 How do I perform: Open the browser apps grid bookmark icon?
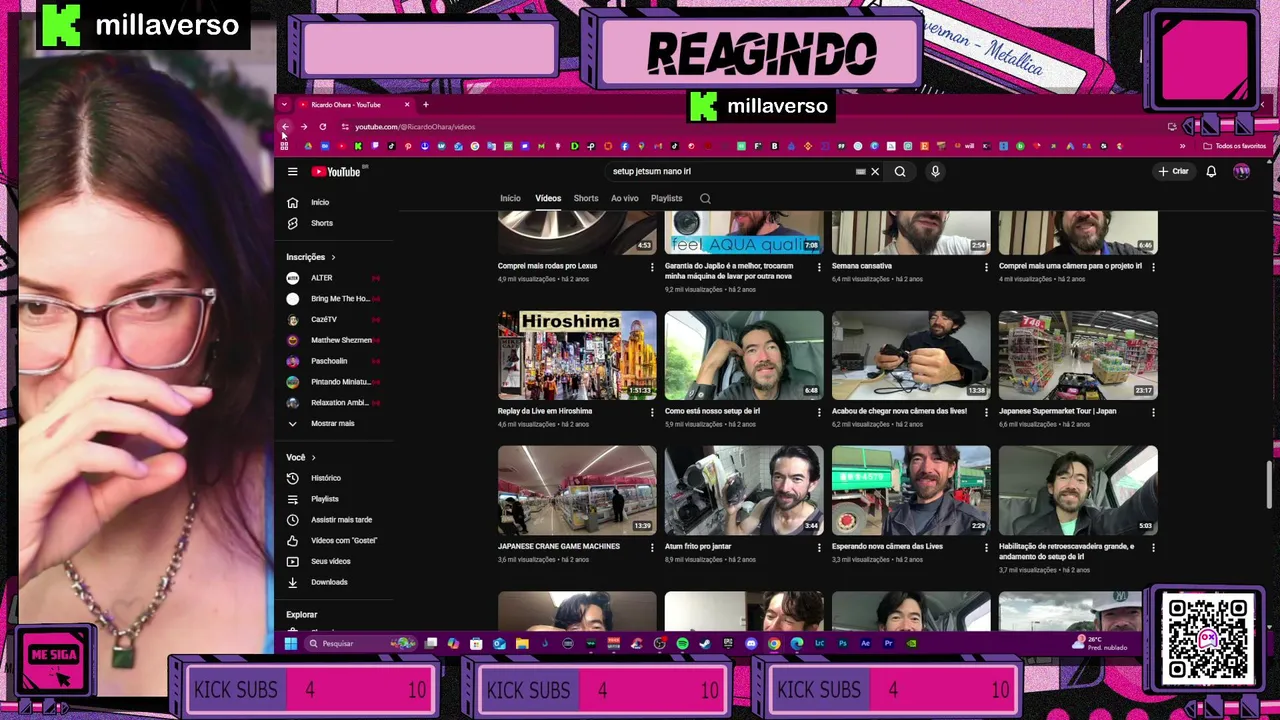(x=285, y=146)
